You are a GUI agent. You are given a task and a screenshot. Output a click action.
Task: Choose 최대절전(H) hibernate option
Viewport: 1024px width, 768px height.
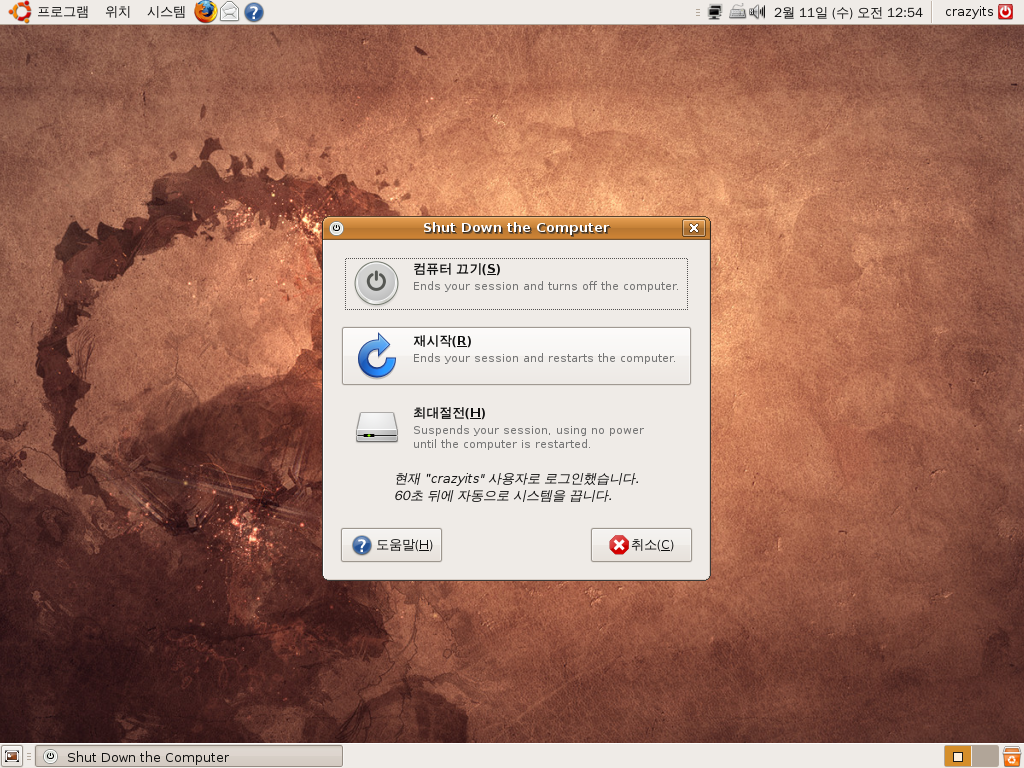tap(516, 428)
